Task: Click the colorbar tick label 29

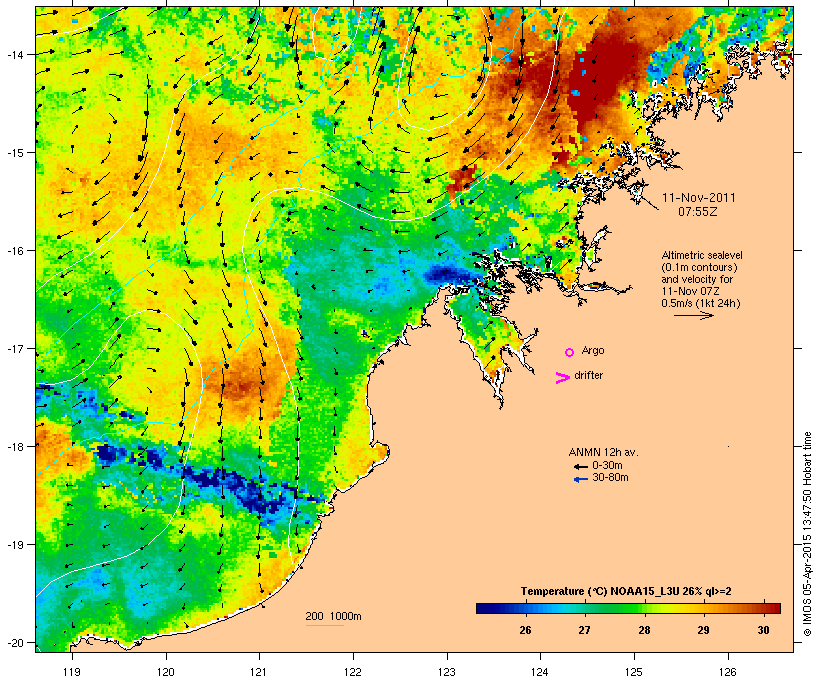Action: (x=703, y=630)
